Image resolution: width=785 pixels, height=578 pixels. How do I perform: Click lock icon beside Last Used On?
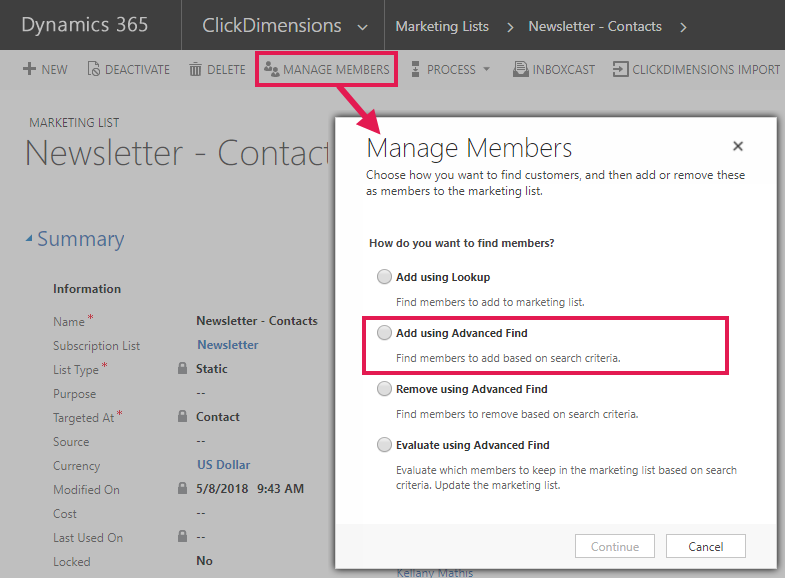point(183,536)
